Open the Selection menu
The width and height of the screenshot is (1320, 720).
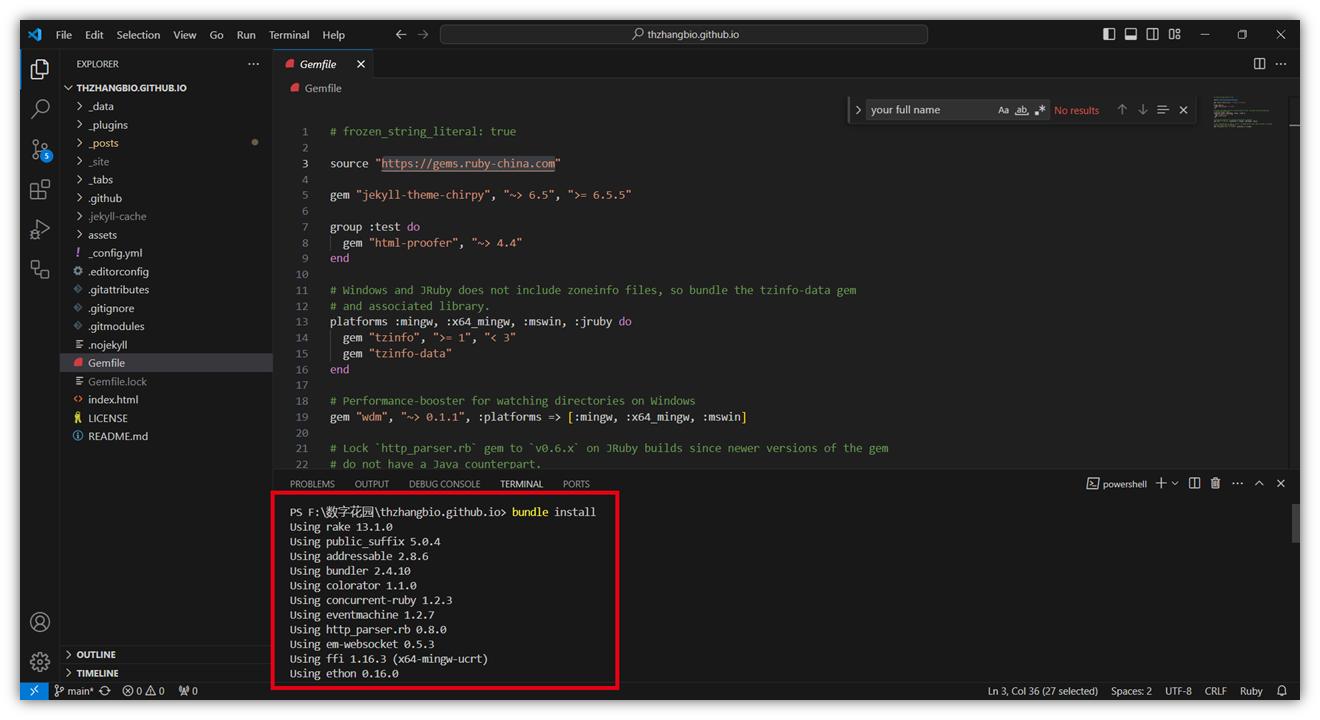(x=138, y=35)
